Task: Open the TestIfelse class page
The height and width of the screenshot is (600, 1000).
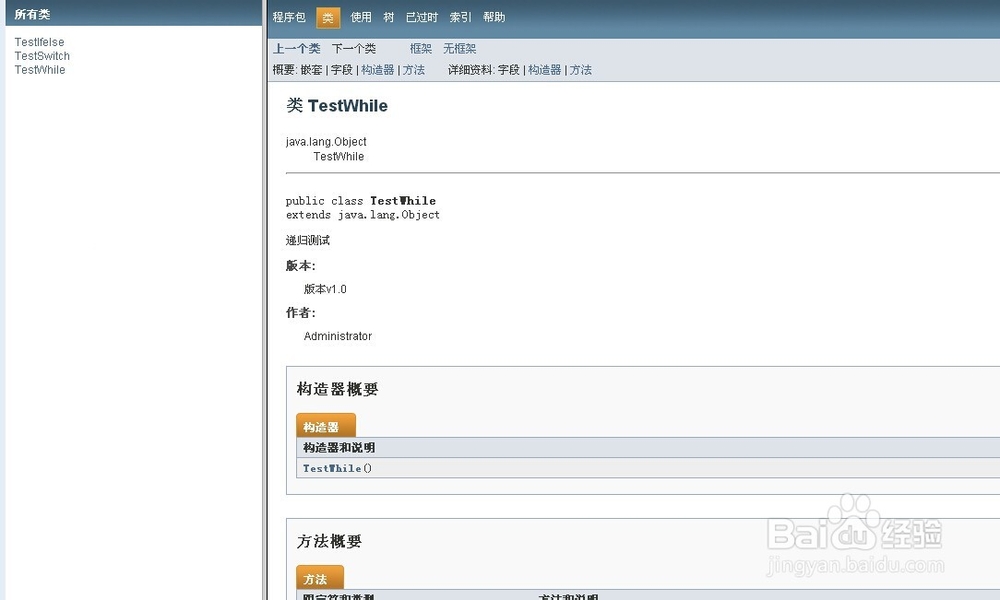Action: coord(38,42)
